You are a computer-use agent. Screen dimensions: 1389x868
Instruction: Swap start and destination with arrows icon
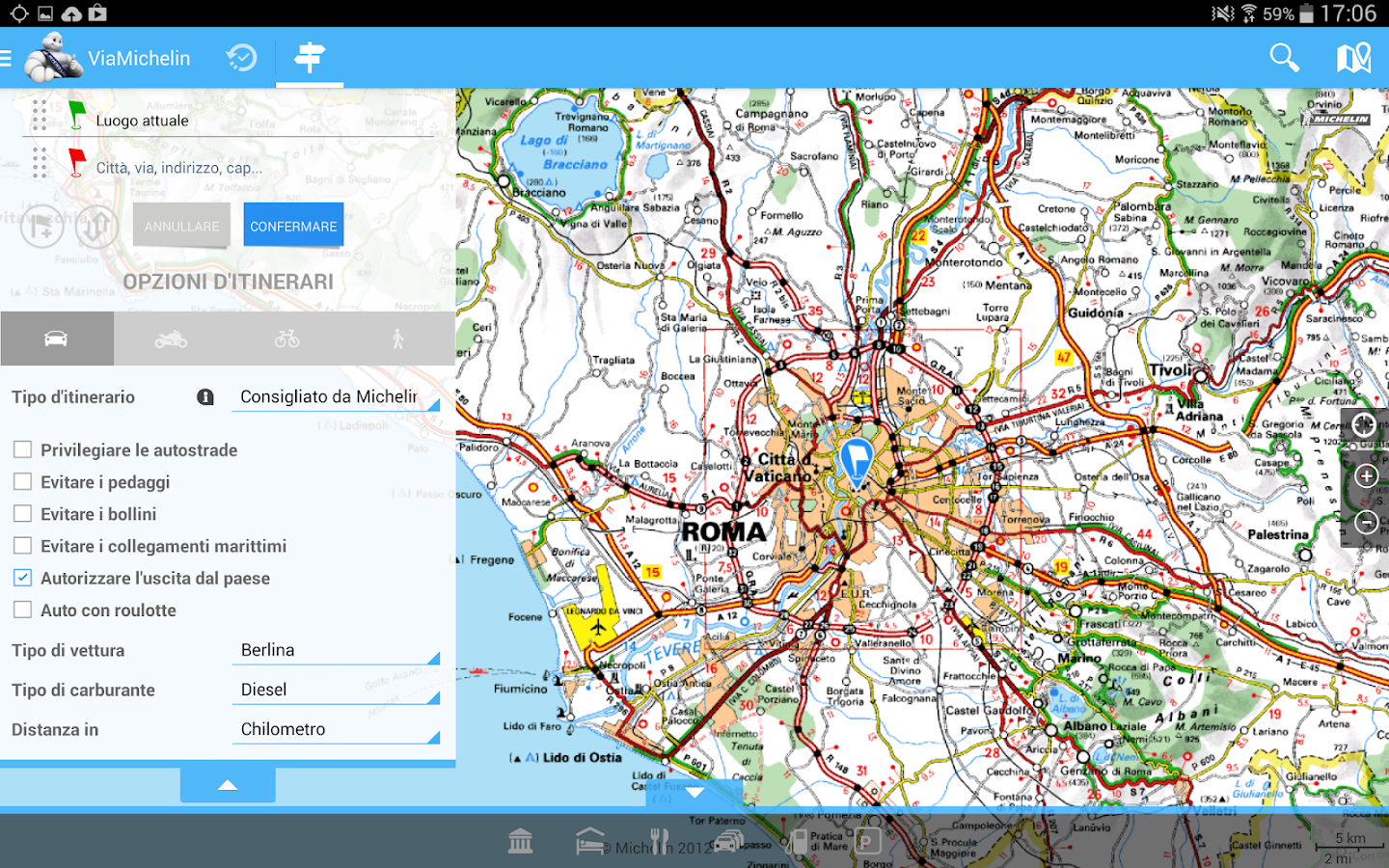(x=96, y=226)
